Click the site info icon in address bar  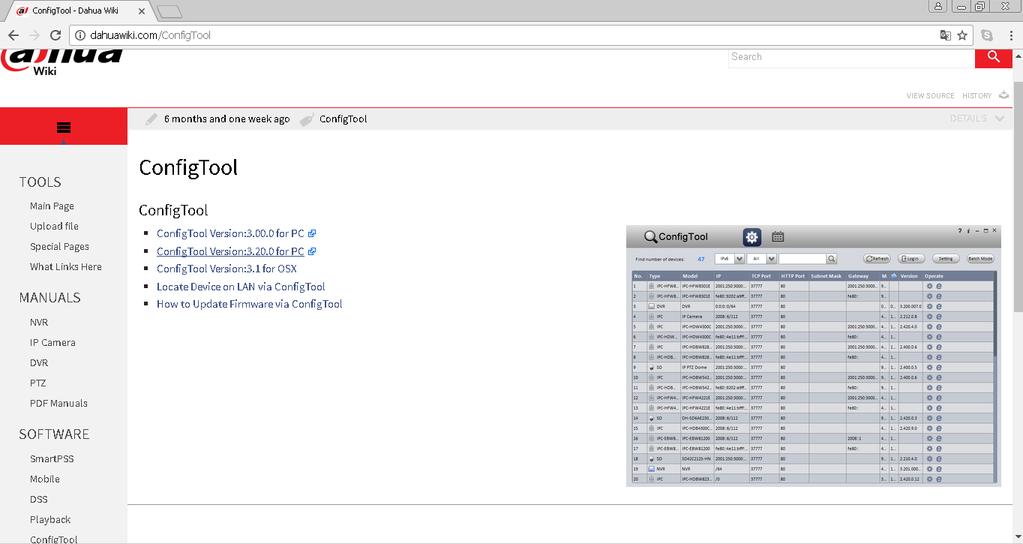point(80,35)
